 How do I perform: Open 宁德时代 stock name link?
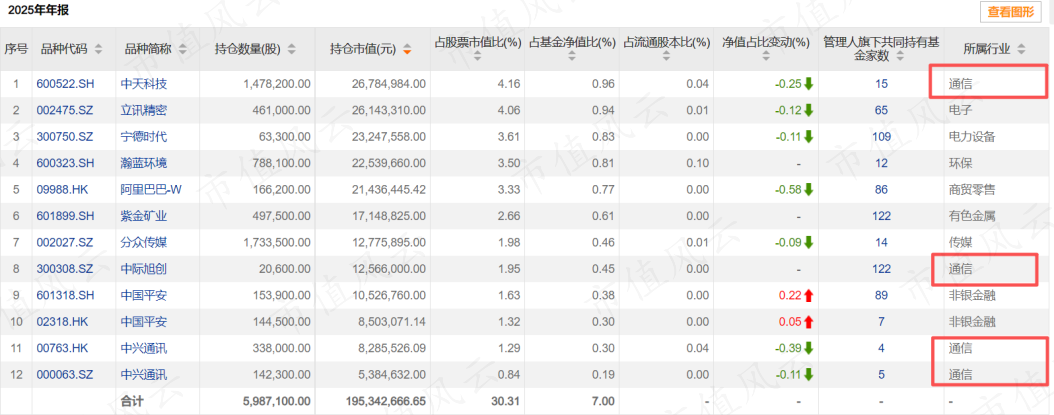tap(144, 137)
